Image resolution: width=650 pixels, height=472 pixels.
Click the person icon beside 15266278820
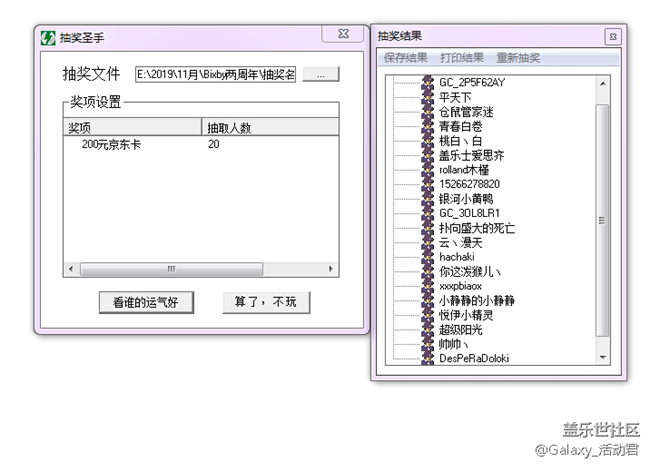(x=428, y=184)
